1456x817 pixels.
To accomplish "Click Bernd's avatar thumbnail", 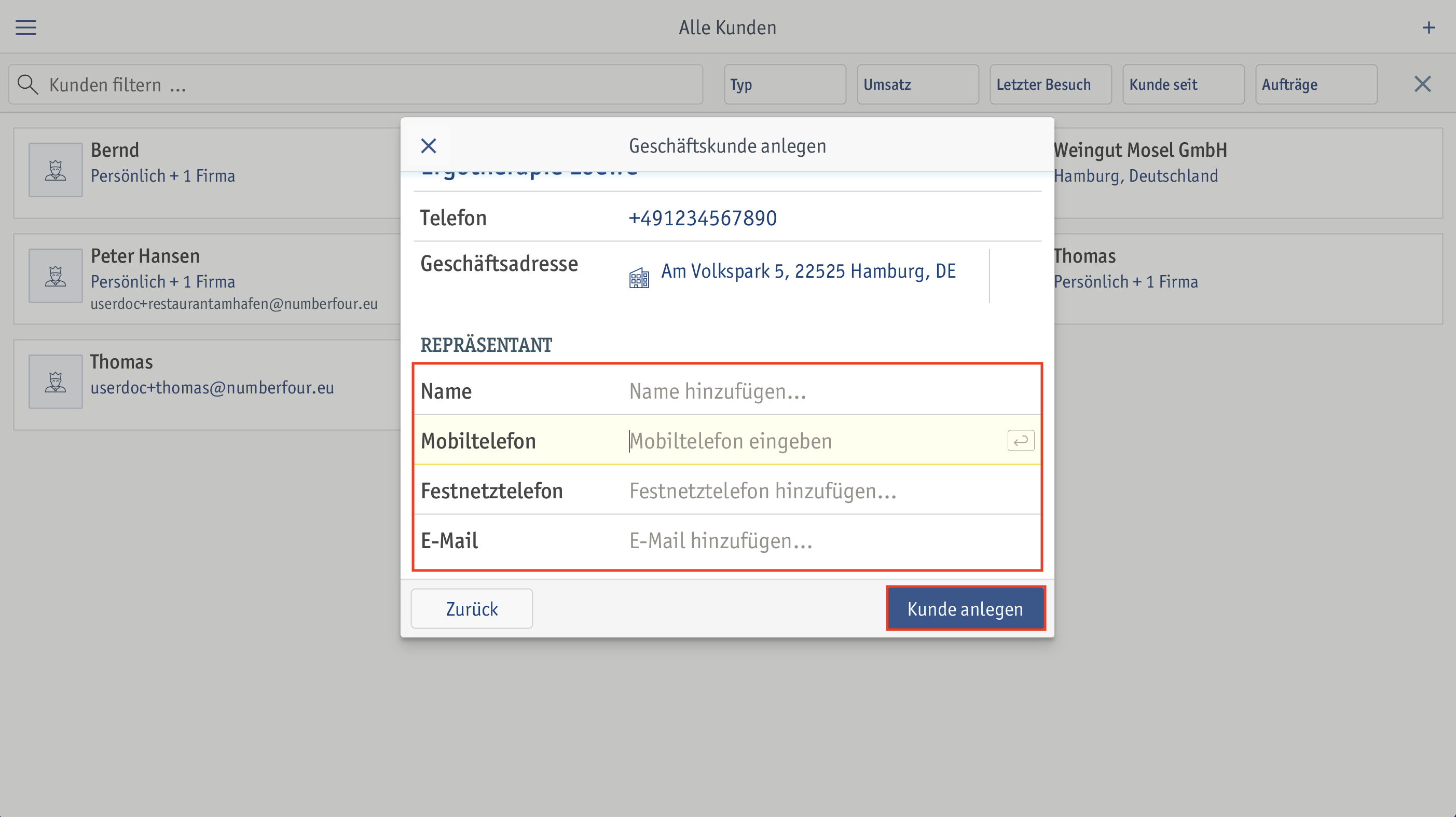I will [x=56, y=170].
